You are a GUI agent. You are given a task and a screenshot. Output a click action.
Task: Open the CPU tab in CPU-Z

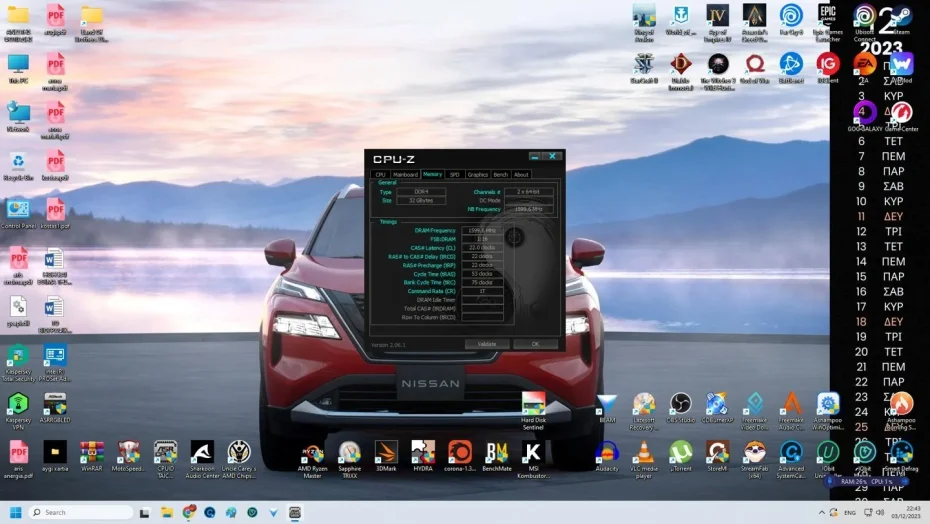[x=380, y=174]
